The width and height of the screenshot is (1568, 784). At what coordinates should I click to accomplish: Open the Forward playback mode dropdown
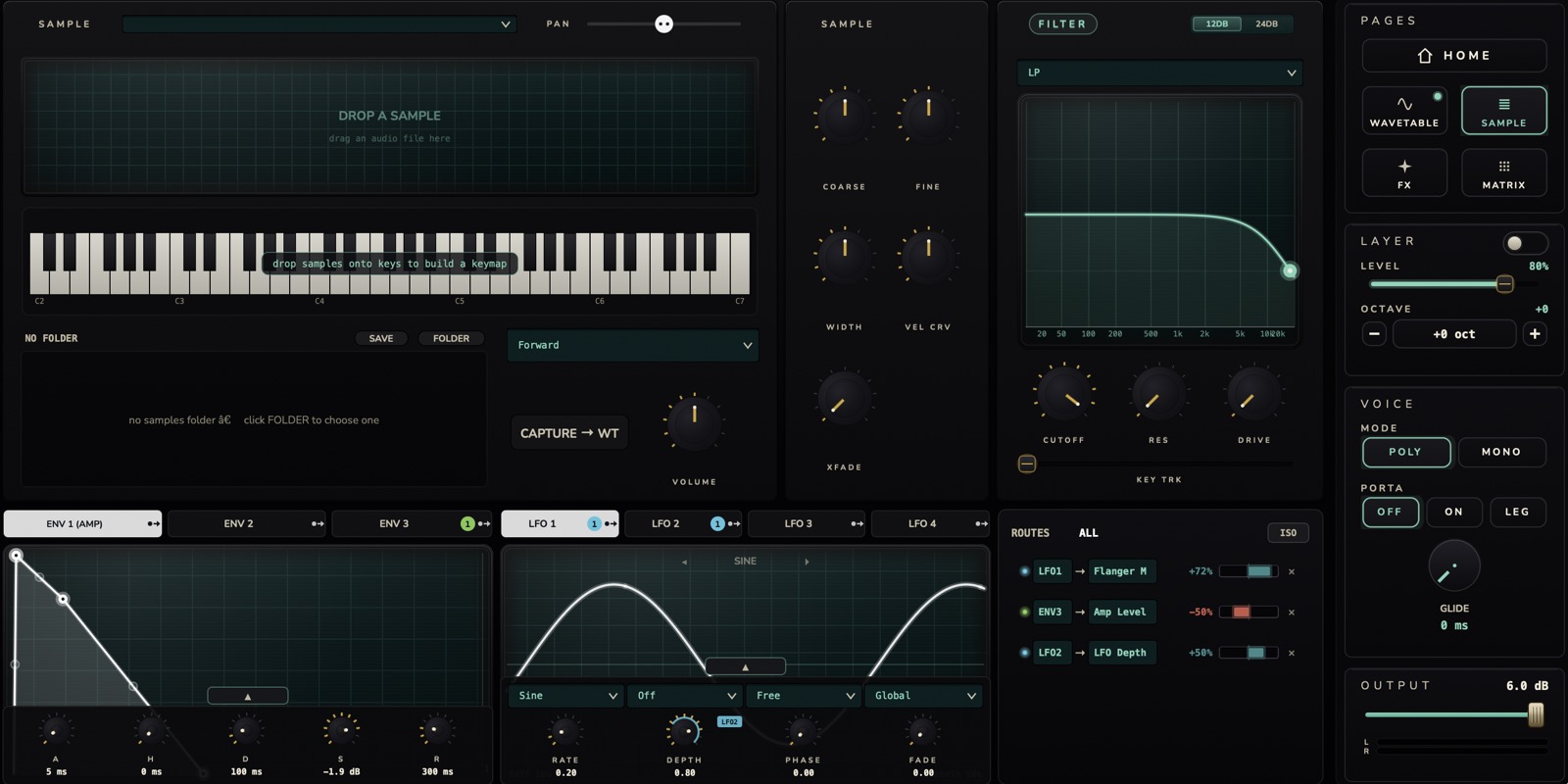tap(633, 345)
